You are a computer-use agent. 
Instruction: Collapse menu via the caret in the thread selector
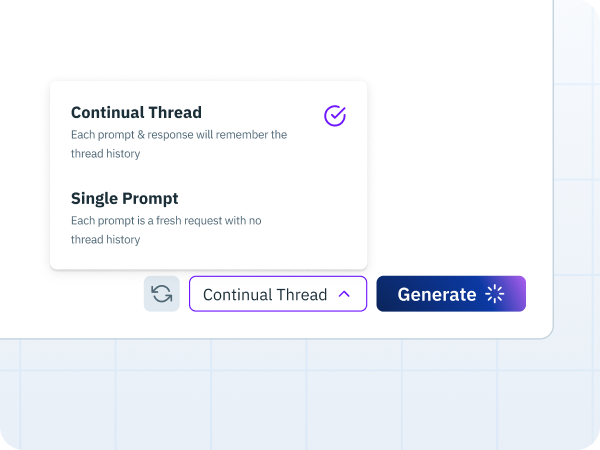(344, 294)
